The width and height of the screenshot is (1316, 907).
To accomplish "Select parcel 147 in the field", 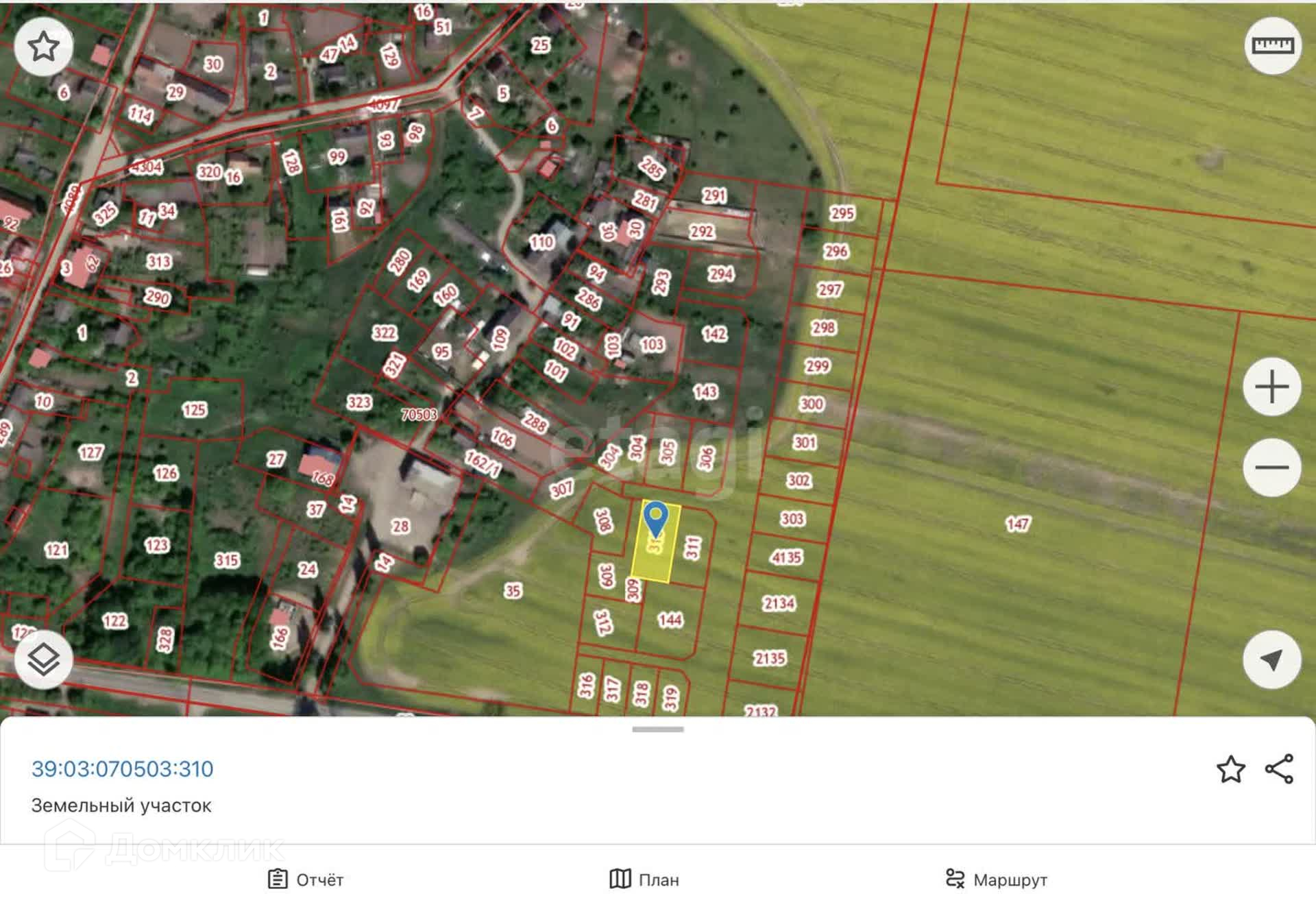I will pyautogui.click(x=1017, y=524).
